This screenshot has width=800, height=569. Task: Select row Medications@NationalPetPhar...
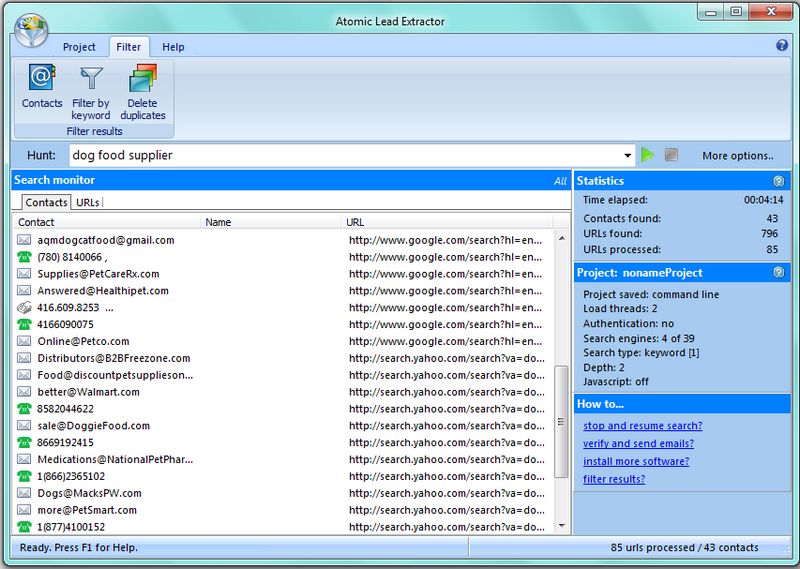pos(284,459)
